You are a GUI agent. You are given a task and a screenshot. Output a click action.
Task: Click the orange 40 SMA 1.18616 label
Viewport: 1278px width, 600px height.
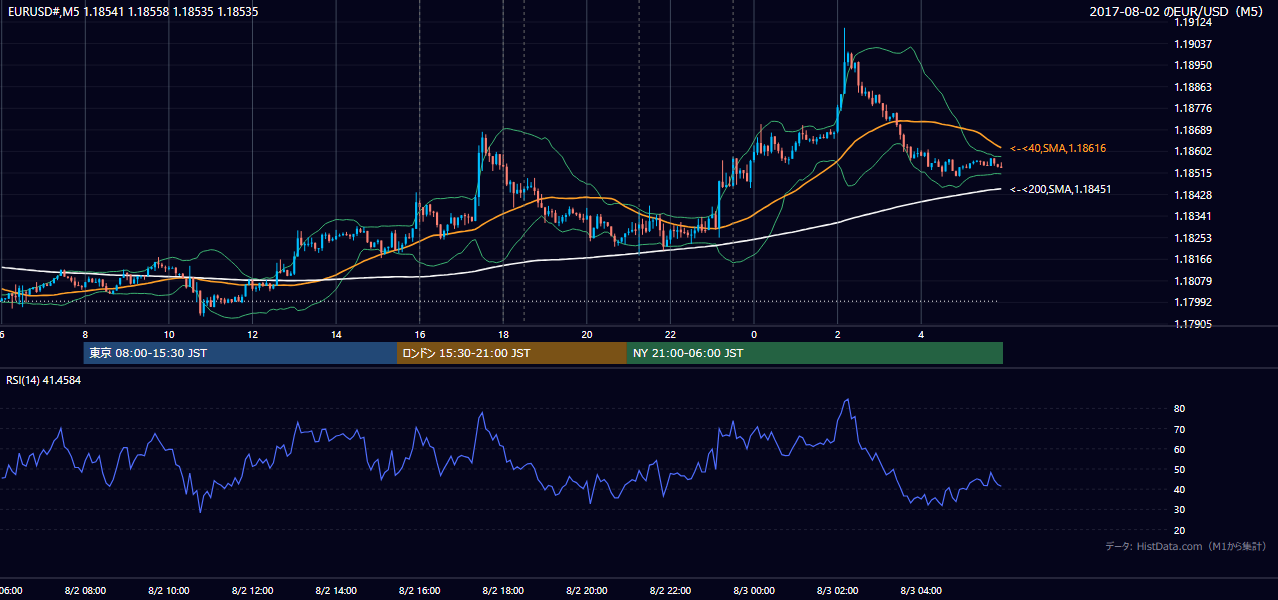(x=1058, y=148)
